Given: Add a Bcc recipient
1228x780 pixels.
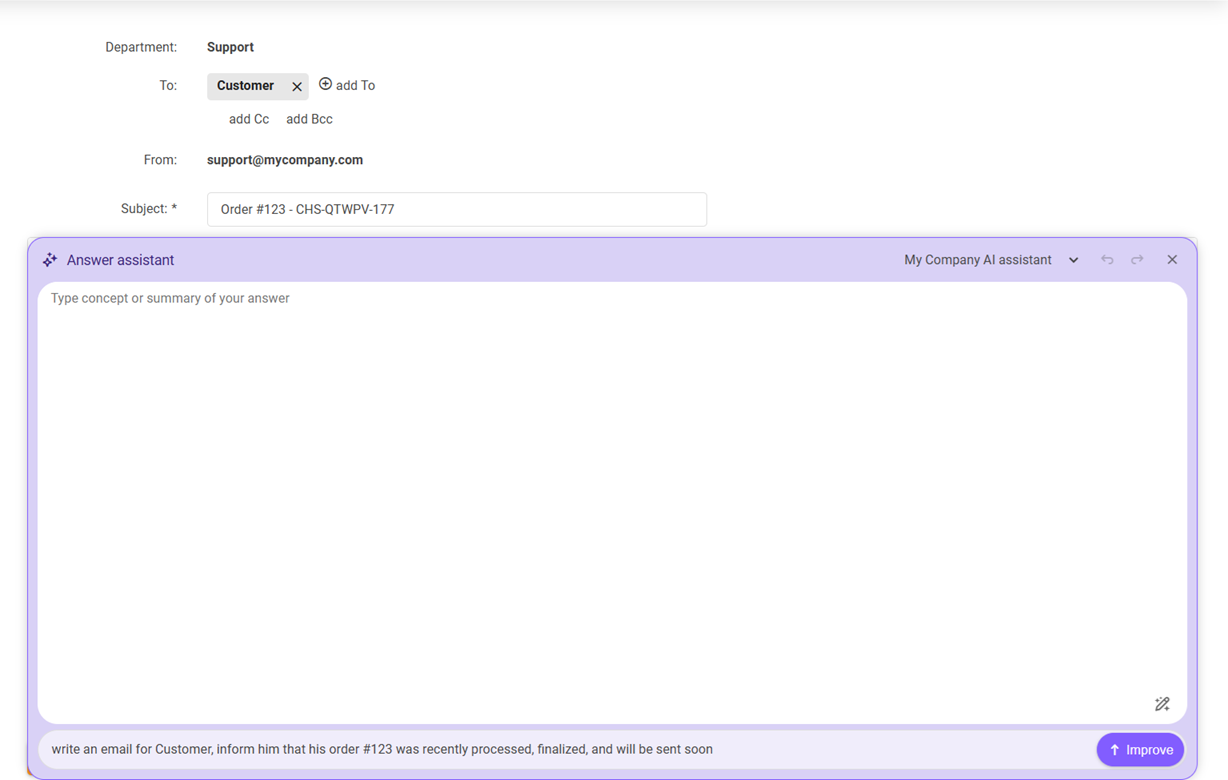Looking at the screenshot, I should pyautogui.click(x=309, y=119).
